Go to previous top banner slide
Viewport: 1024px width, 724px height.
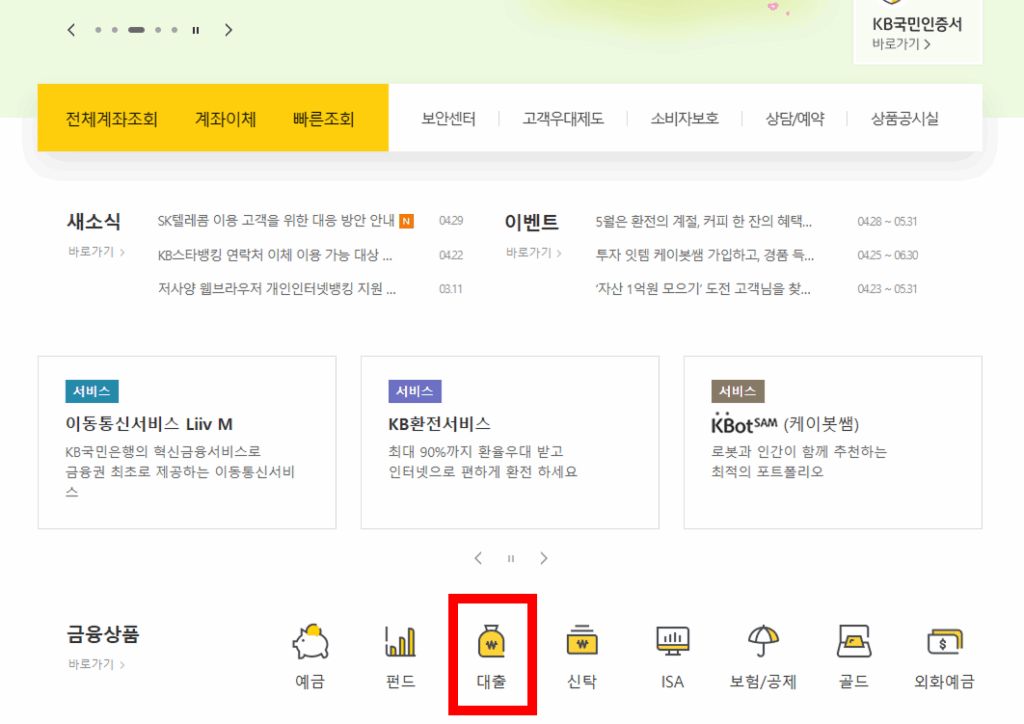point(72,30)
